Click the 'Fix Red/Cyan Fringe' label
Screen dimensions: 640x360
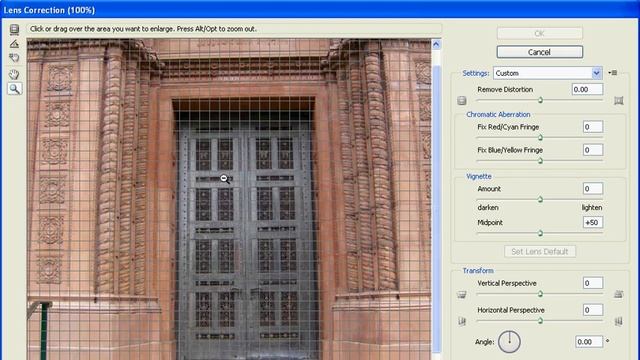508,127
